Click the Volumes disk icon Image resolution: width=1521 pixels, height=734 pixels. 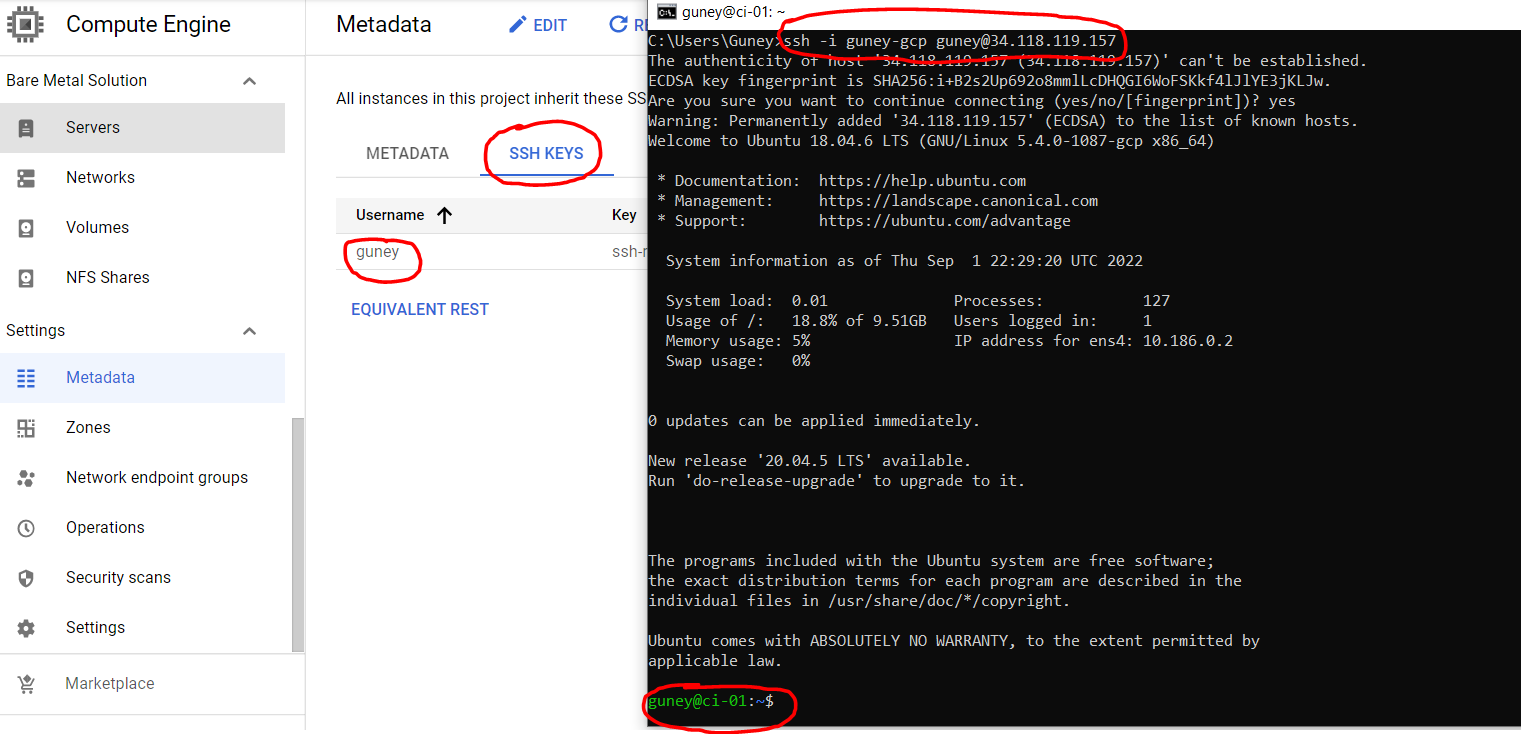[x=26, y=228]
